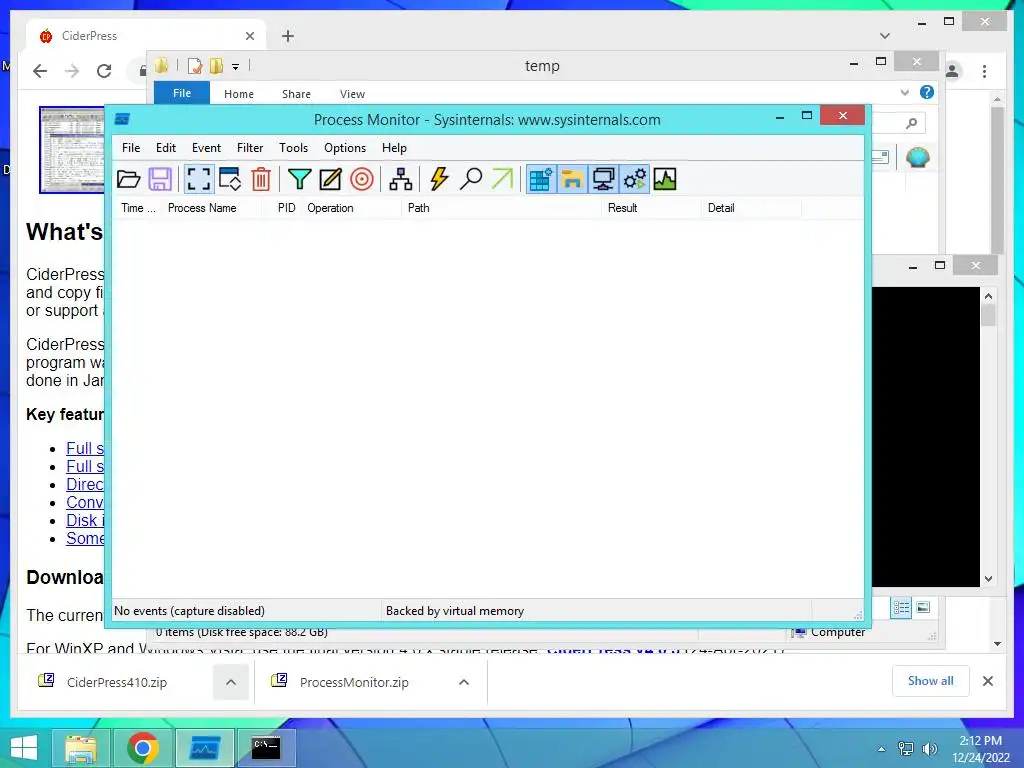
Task: Click the CiderPress screenshot thumbnail
Action: click(72, 150)
